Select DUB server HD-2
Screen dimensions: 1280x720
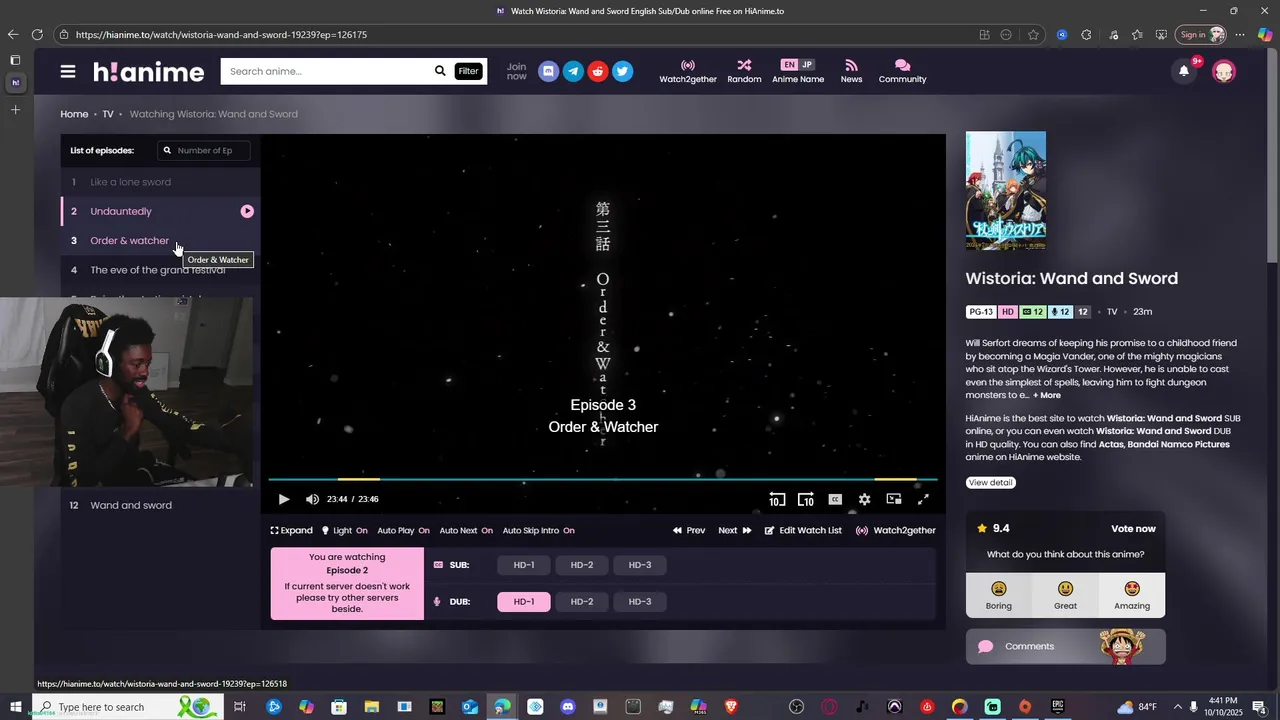pos(582,601)
